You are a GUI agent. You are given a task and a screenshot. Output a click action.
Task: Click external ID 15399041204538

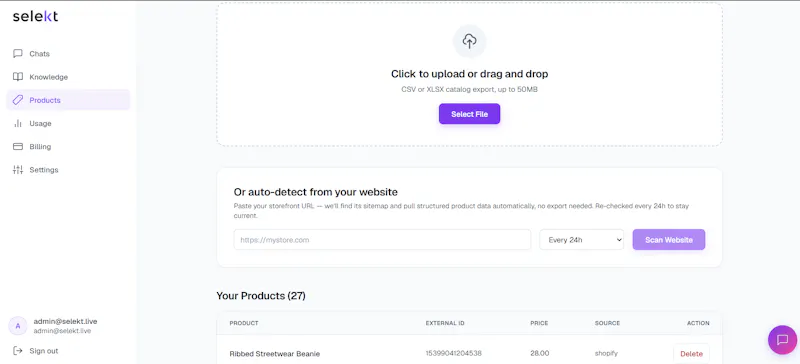tap(454, 353)
